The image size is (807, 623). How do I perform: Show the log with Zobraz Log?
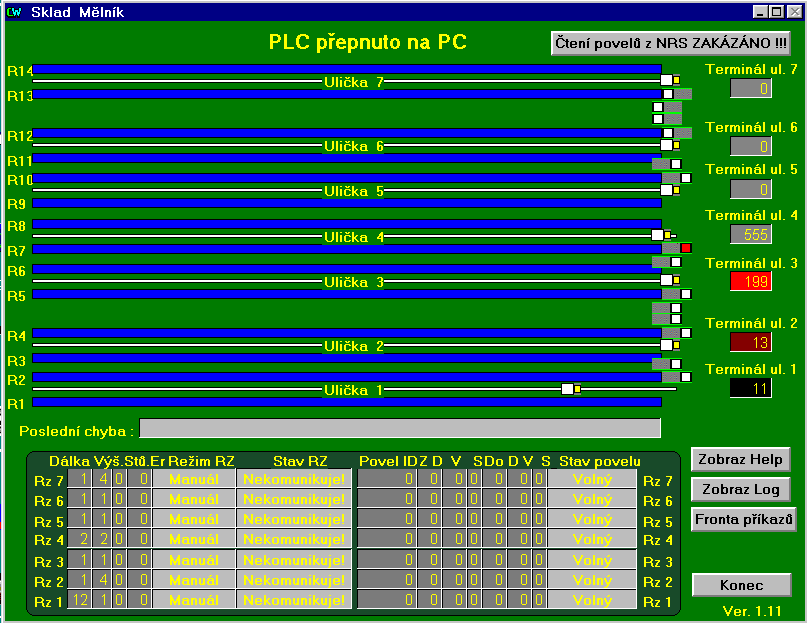[x=741, y=490]
